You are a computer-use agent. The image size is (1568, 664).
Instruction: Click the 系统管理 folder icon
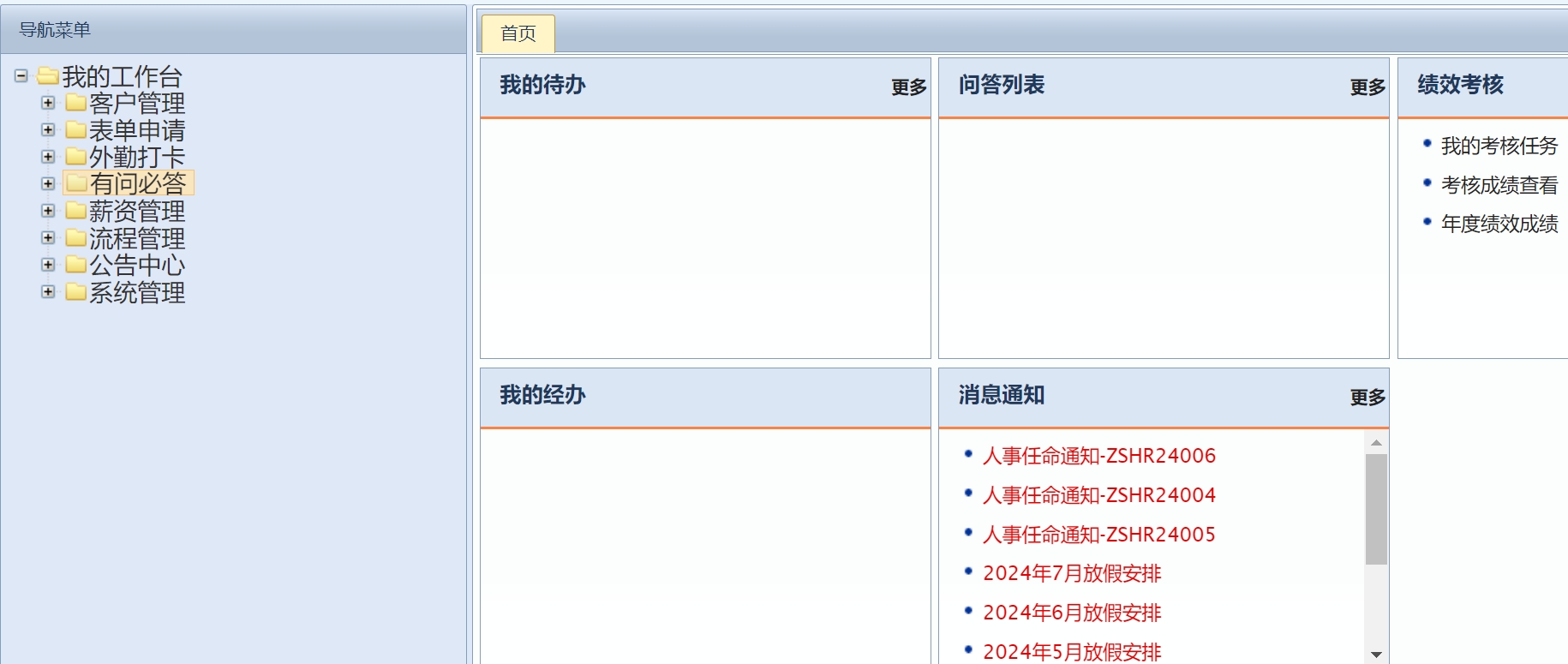76,291
